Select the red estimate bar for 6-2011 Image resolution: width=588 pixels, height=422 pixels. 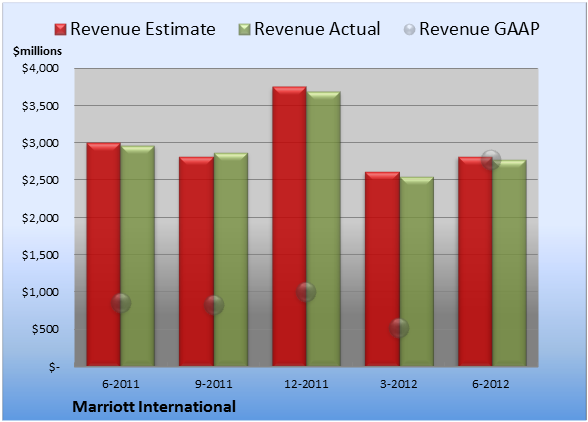104,254
